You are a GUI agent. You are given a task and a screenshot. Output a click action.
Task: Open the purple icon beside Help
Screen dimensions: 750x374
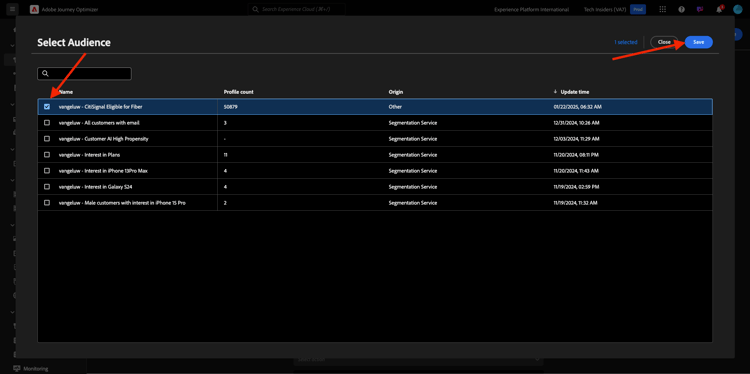click(x=700, y=9)
